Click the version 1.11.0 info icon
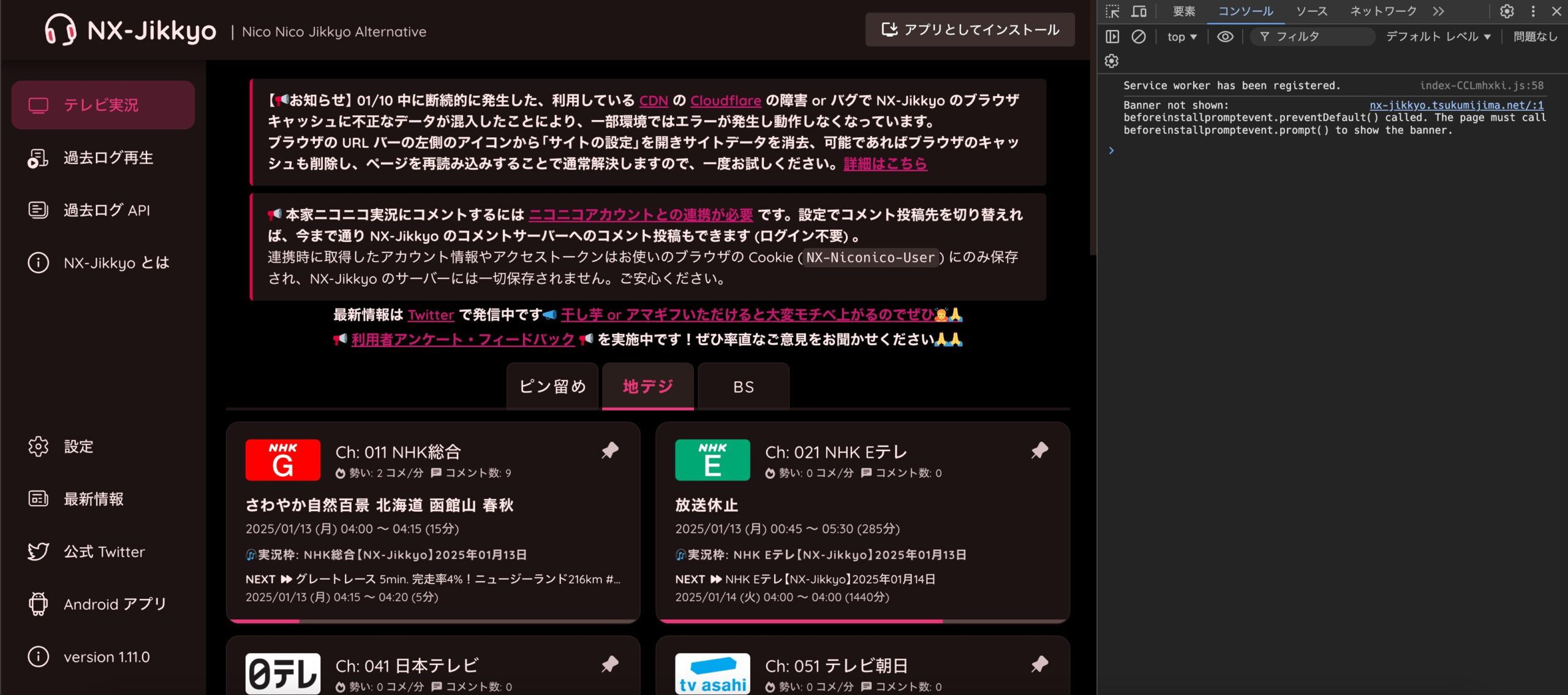This screenshot has width=1568, height=695. [38, 656]
